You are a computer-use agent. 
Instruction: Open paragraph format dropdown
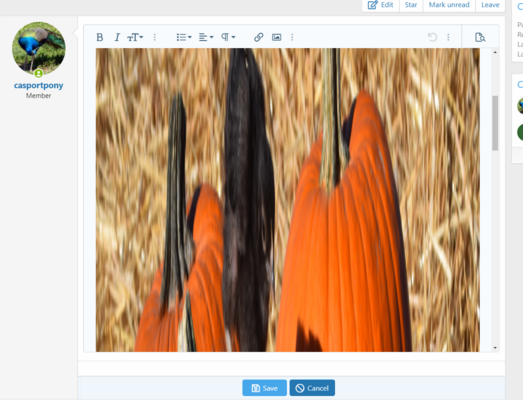click(x=228, y=37)
